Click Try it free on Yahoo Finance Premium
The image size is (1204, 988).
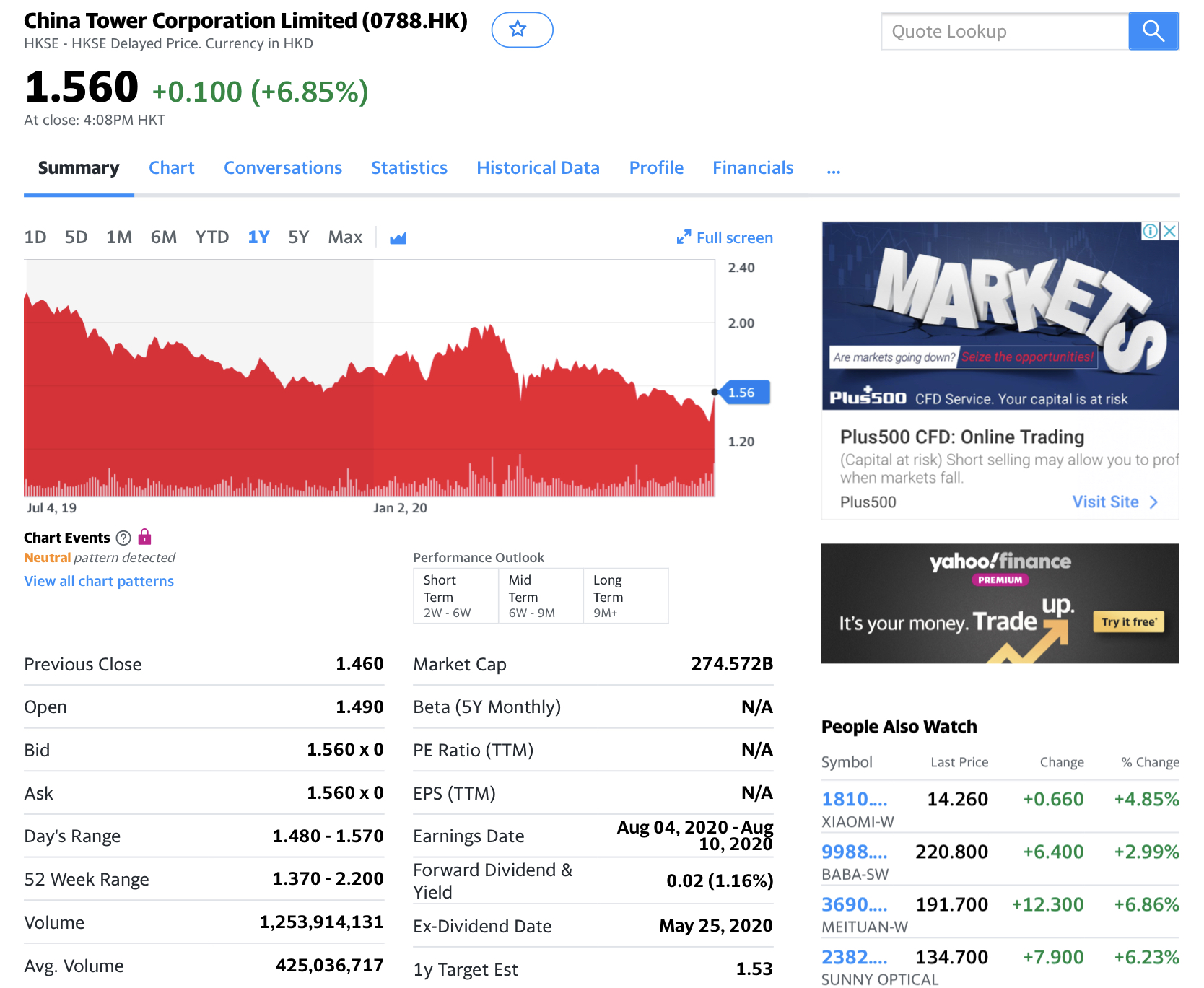1129,622
